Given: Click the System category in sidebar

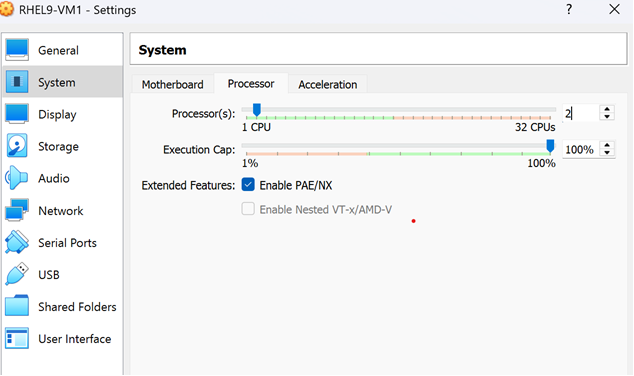Looking at the screenshot, I should [63, 82].
